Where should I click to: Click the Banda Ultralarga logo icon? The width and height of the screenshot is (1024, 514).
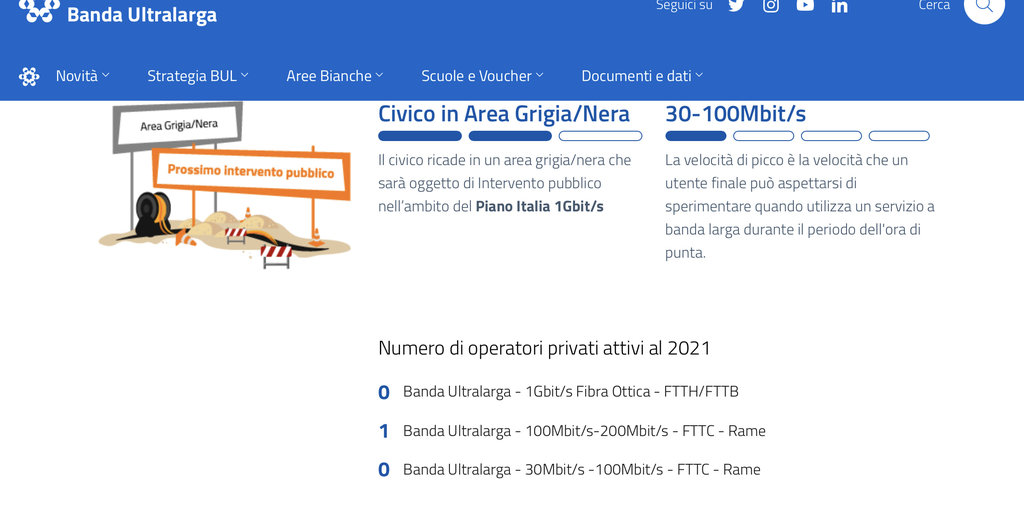pyautogui.click(x=39, y=11)
